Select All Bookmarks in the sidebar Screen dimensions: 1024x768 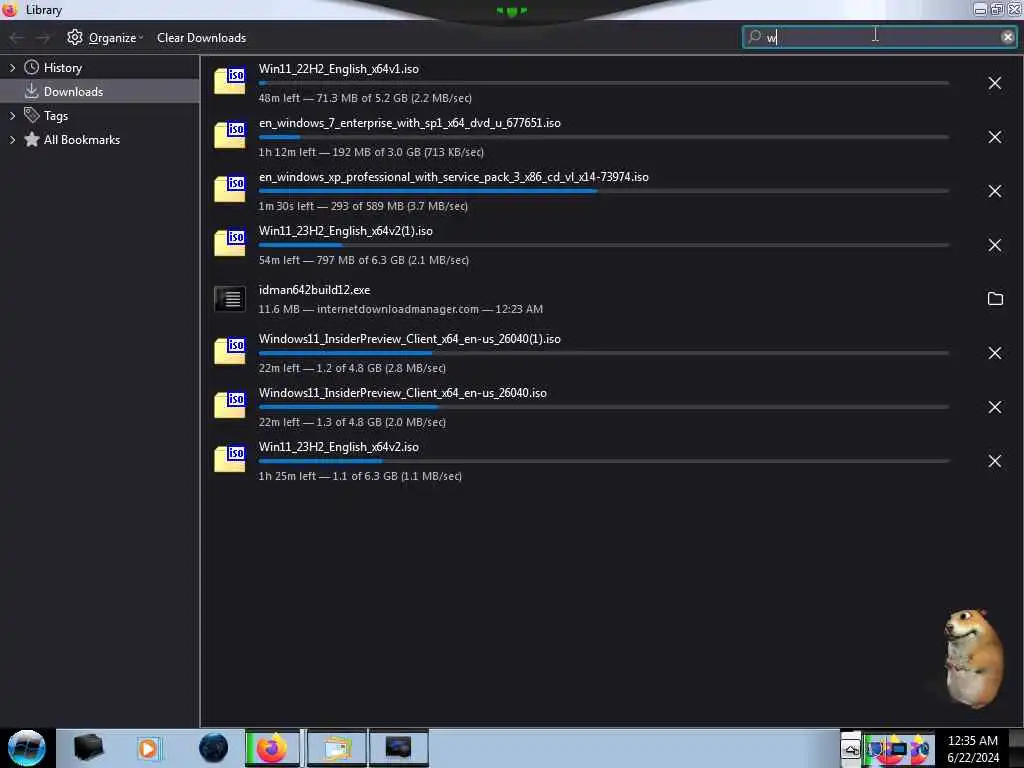(x=82, y=140)
